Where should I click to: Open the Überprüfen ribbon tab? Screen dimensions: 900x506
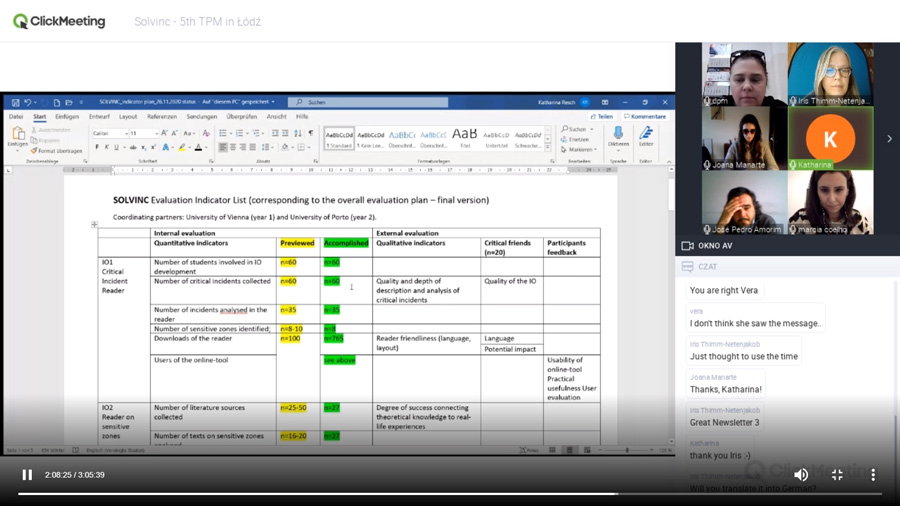[242, 116]
